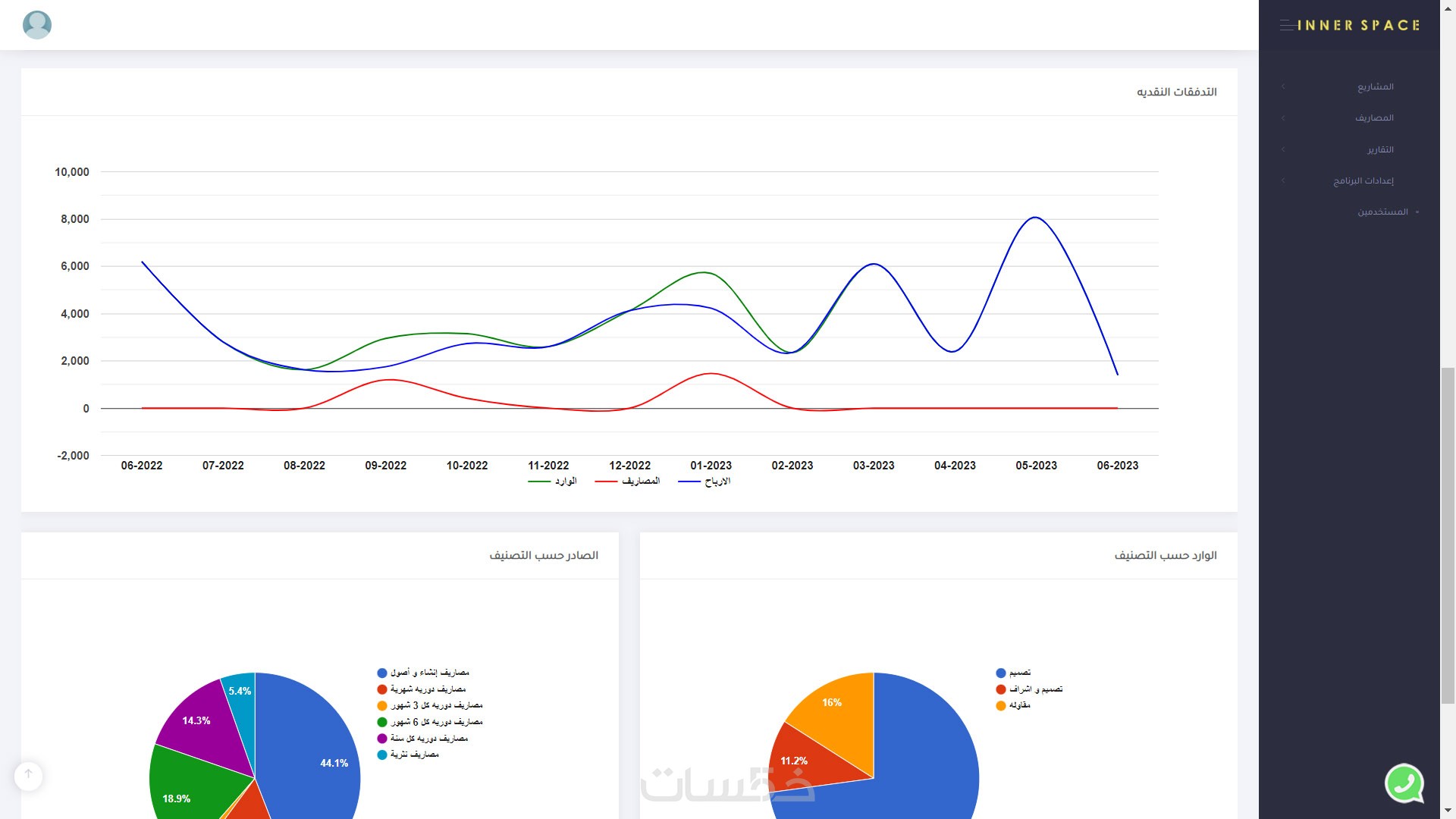The width and height of the screenshot is (1456, 819).
Task: Expand the المصاريف chevron in sidebar
Action: click(1283, 118)
